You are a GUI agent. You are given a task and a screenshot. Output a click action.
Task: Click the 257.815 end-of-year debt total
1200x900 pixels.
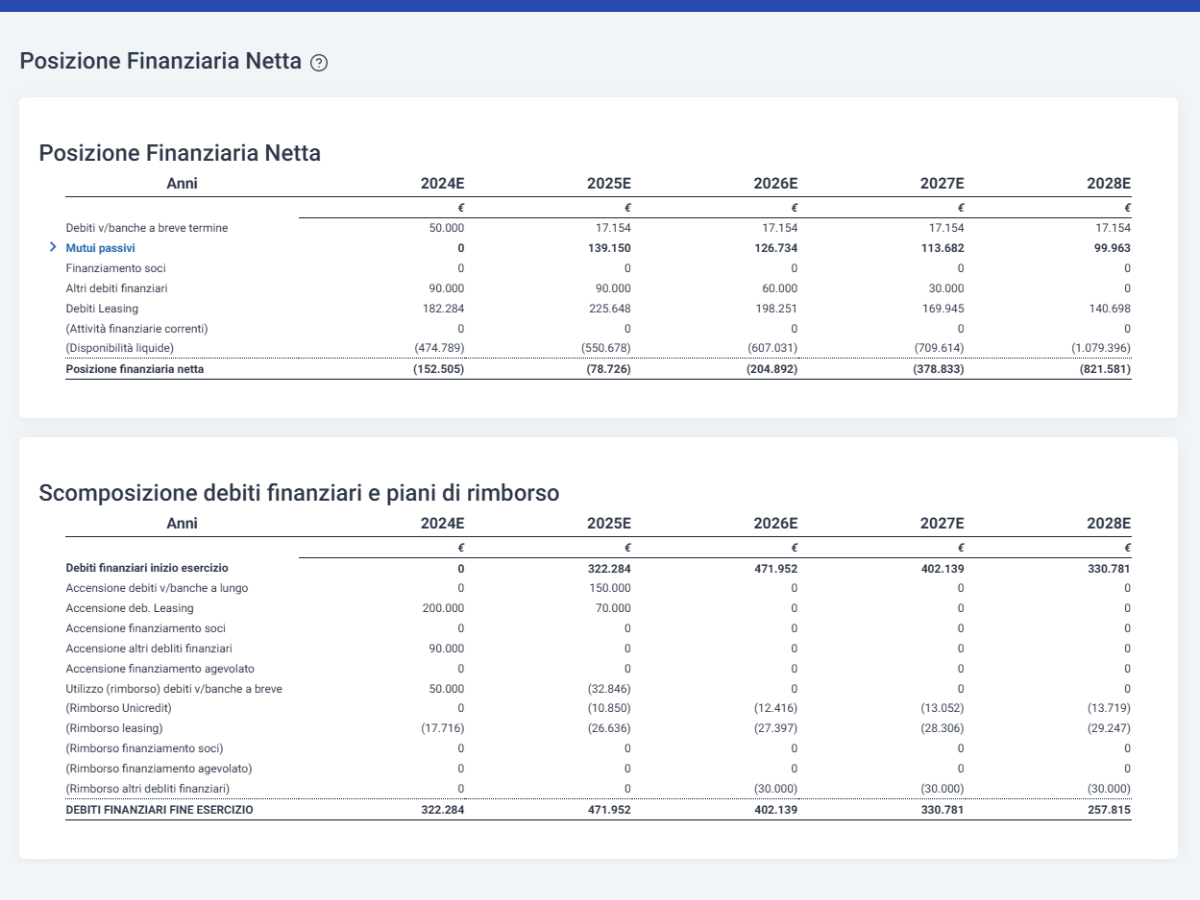(1109, 810)
